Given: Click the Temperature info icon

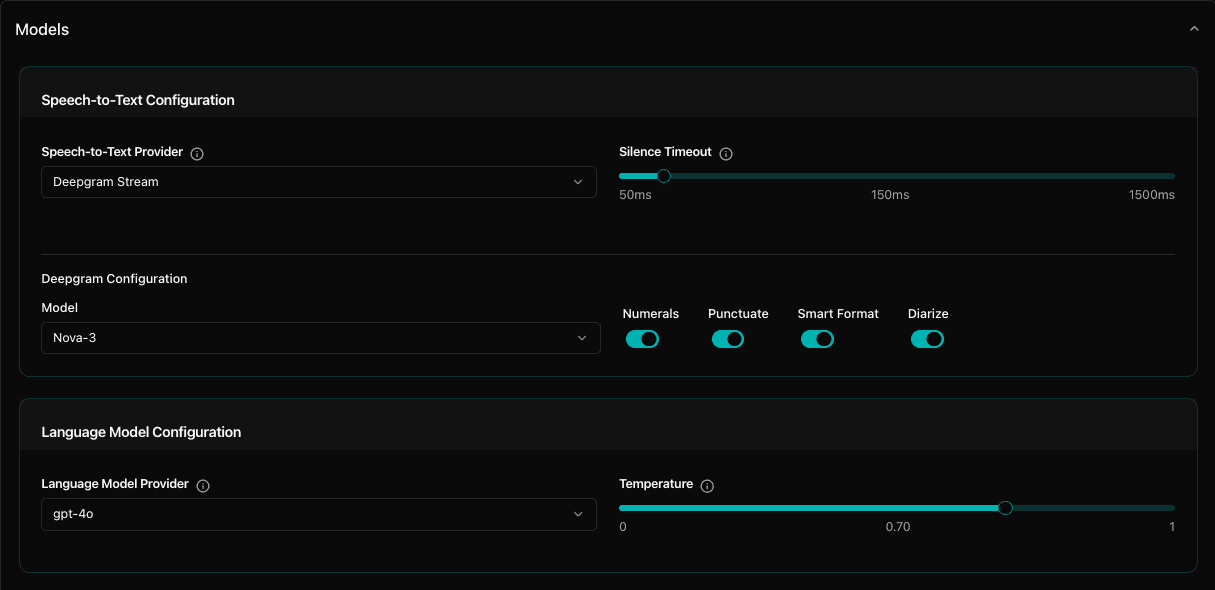Looking at the screenshot, I should click(x=707, y=486).
